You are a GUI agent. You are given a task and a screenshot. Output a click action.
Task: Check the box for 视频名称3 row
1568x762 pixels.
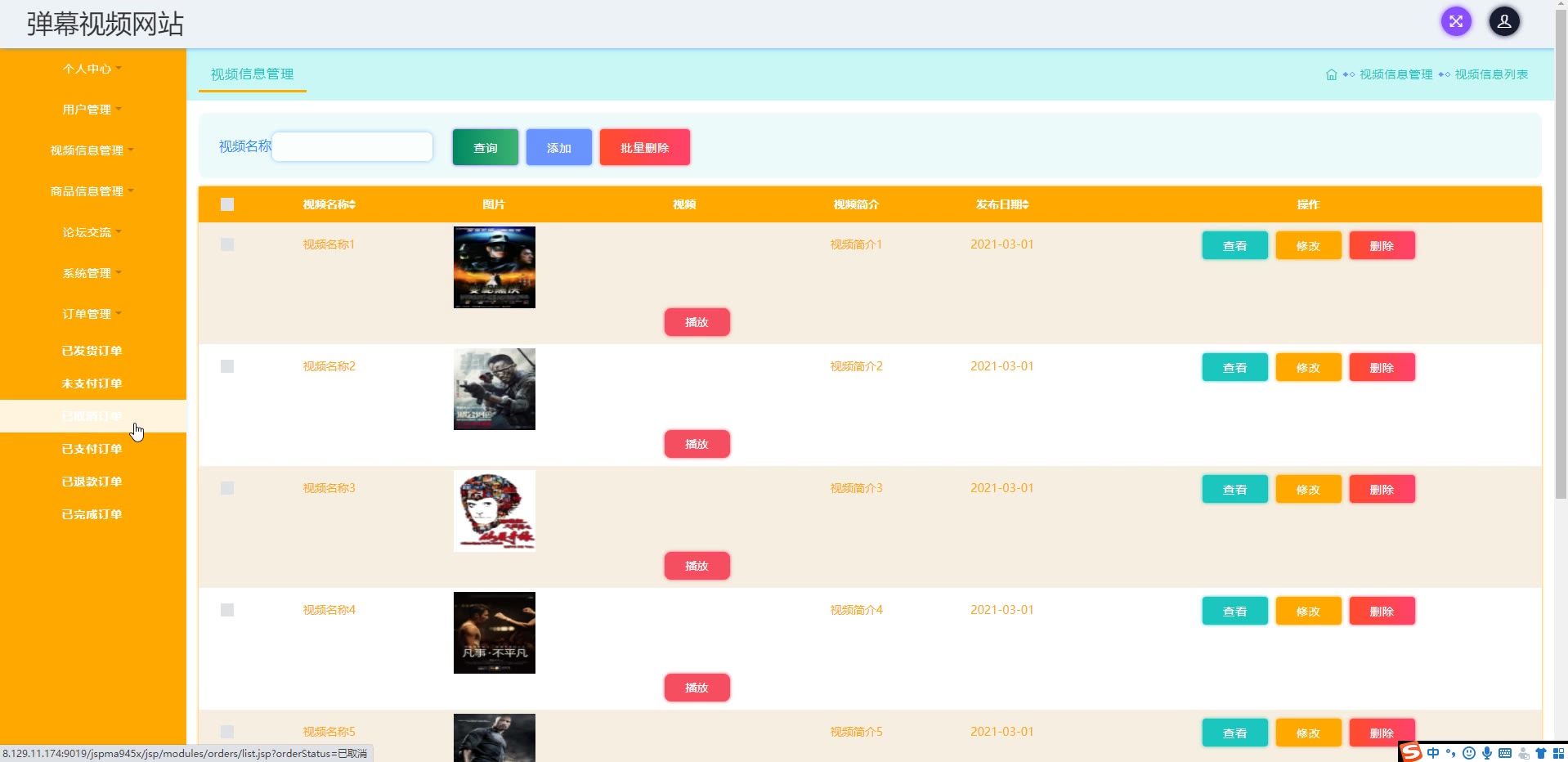pos(227,488)
